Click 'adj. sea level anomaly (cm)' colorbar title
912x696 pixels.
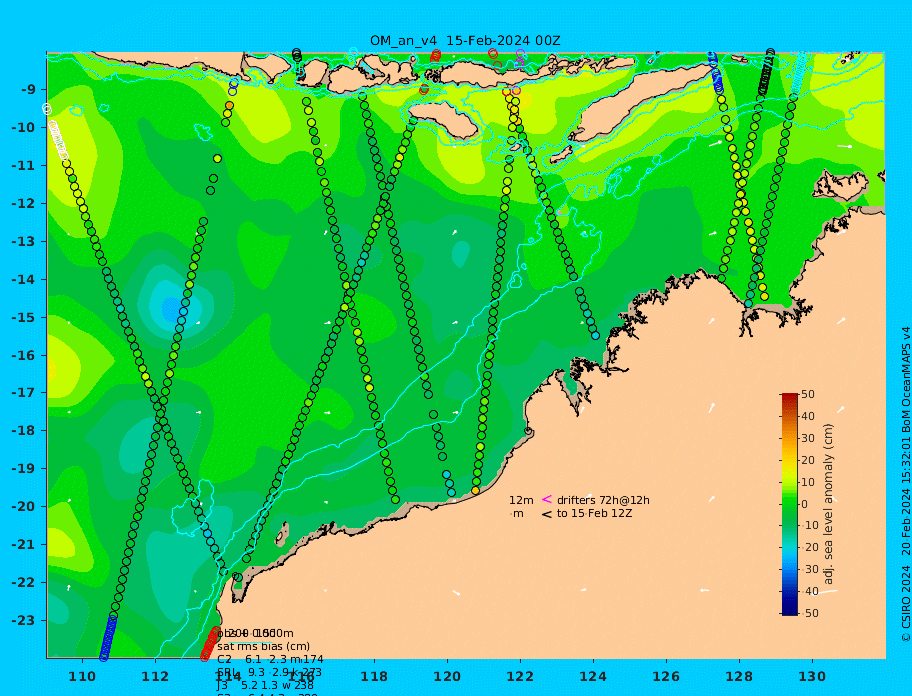(x=829, y=504)
